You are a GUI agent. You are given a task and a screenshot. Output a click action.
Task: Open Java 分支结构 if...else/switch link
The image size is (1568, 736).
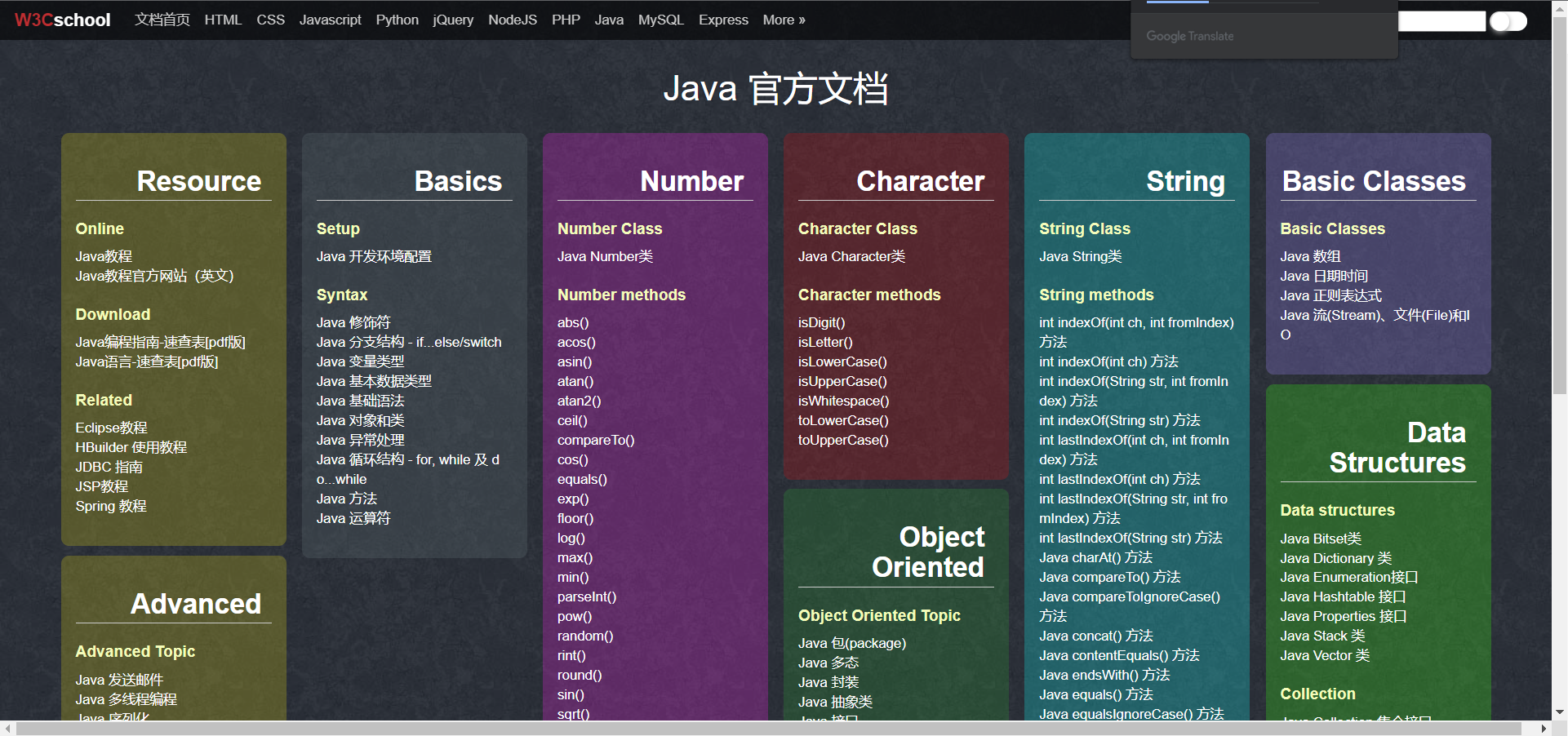tap(409, 342)
